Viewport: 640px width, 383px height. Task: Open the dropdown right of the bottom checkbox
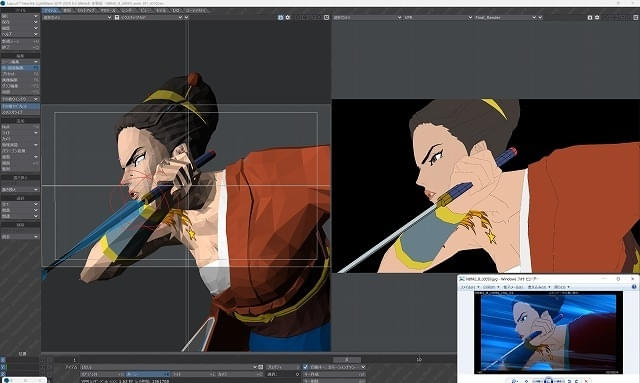coord(338,367)
